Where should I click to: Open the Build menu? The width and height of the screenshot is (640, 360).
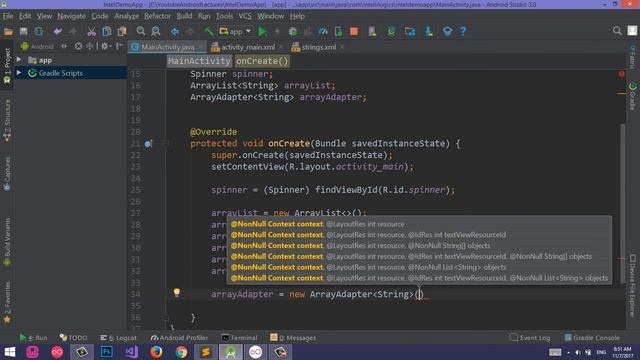click(x=184, y=16)
